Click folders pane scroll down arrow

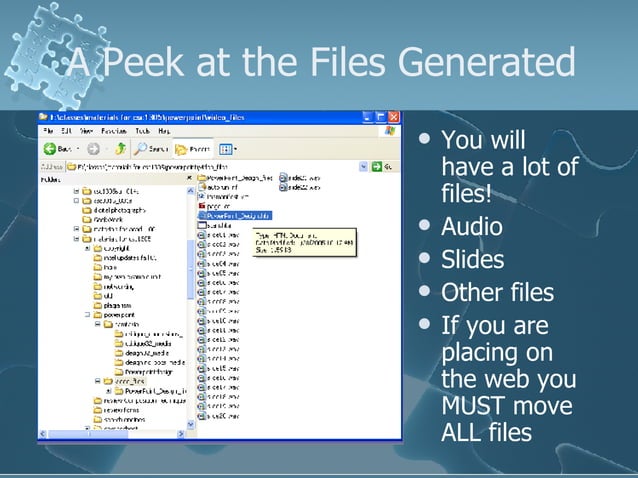point(190,425)
